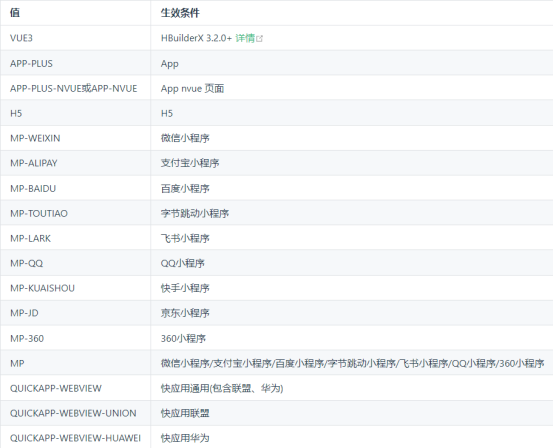Select the QUICKAPP-WEBVIEW value
The height and width of the screenshot is (448, 553).
(56, 388)
